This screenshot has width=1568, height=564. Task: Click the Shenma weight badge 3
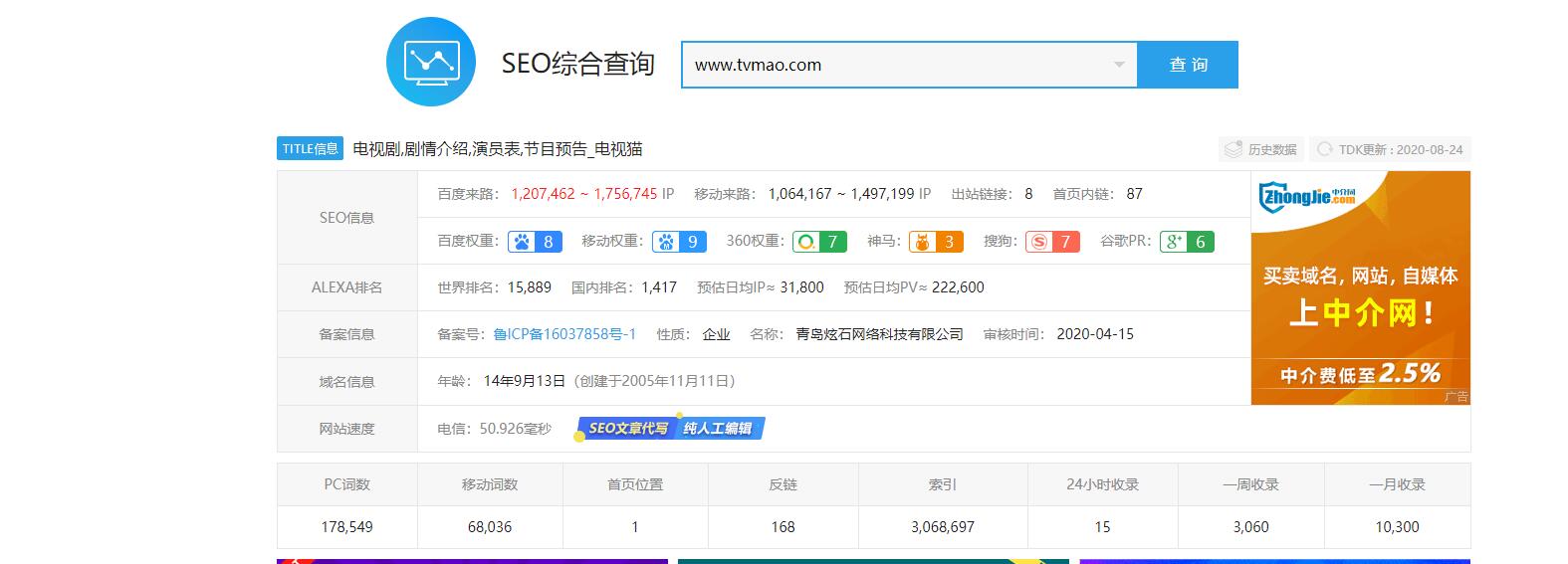[x=935, y=242]
